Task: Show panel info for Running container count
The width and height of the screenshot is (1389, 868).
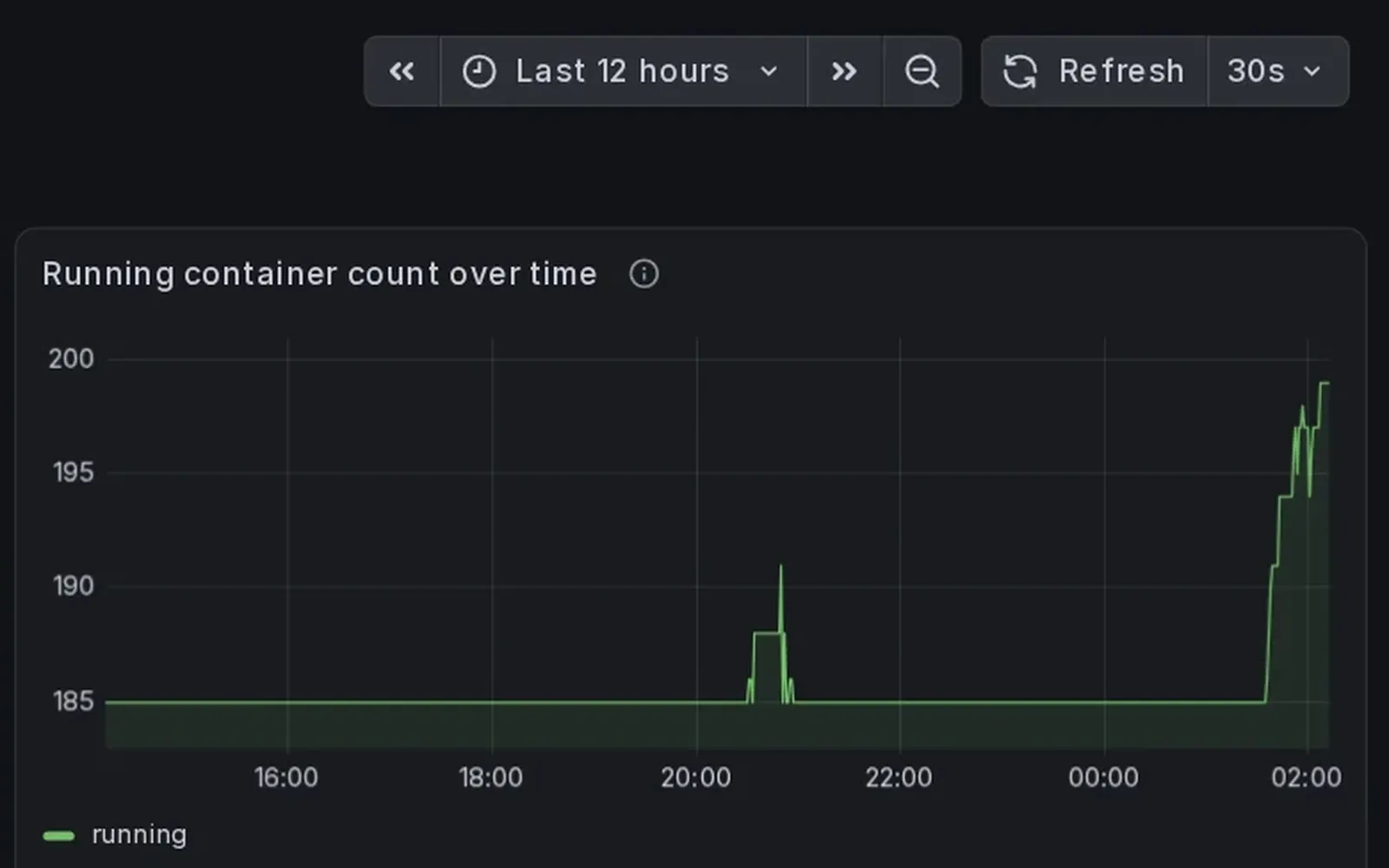Action: click(x=643, y=274)
